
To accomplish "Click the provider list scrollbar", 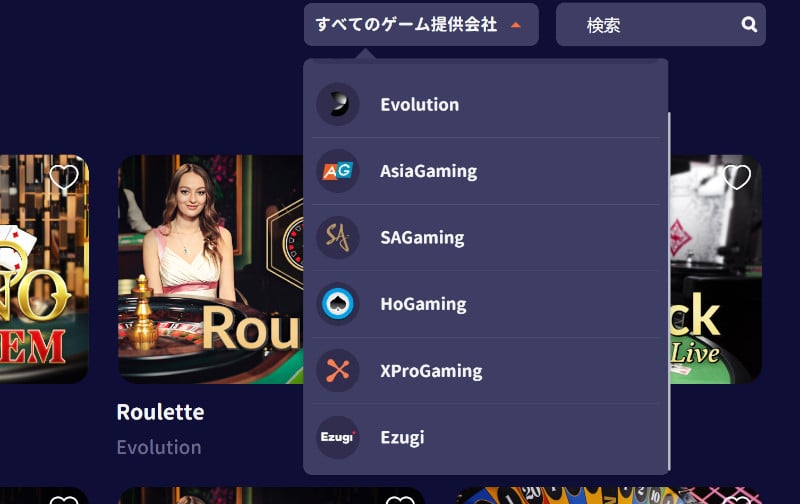I will [x=669, y=291].
